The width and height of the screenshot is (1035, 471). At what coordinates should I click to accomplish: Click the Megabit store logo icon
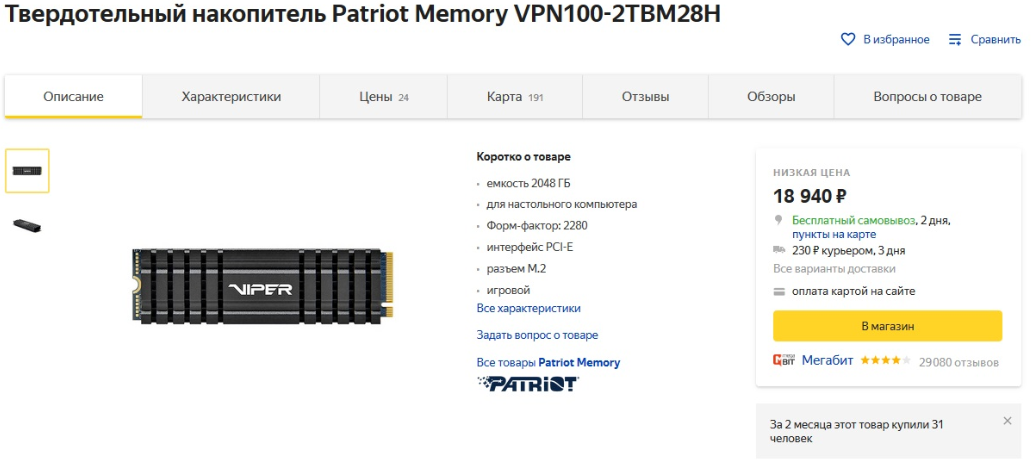pos(784,360)
